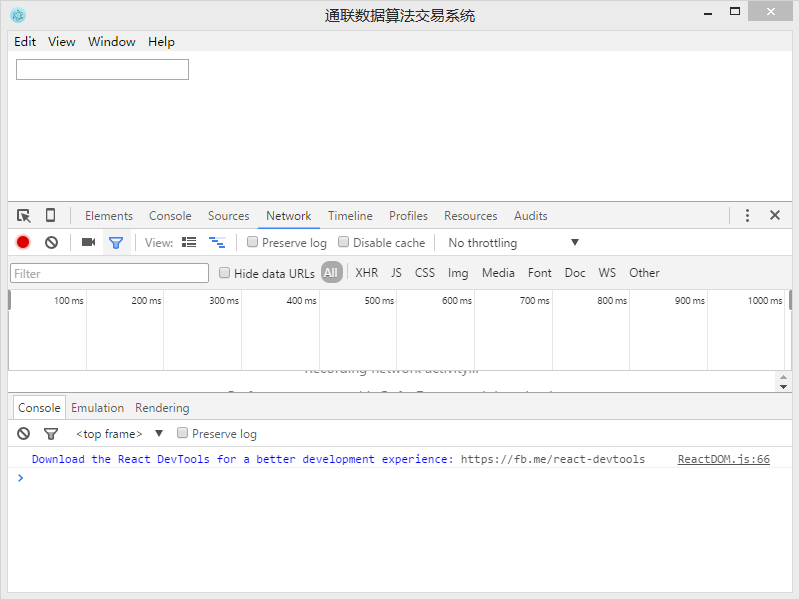Close the DevTools panel with X
800x600 pixels.
(x=775, y=215)
